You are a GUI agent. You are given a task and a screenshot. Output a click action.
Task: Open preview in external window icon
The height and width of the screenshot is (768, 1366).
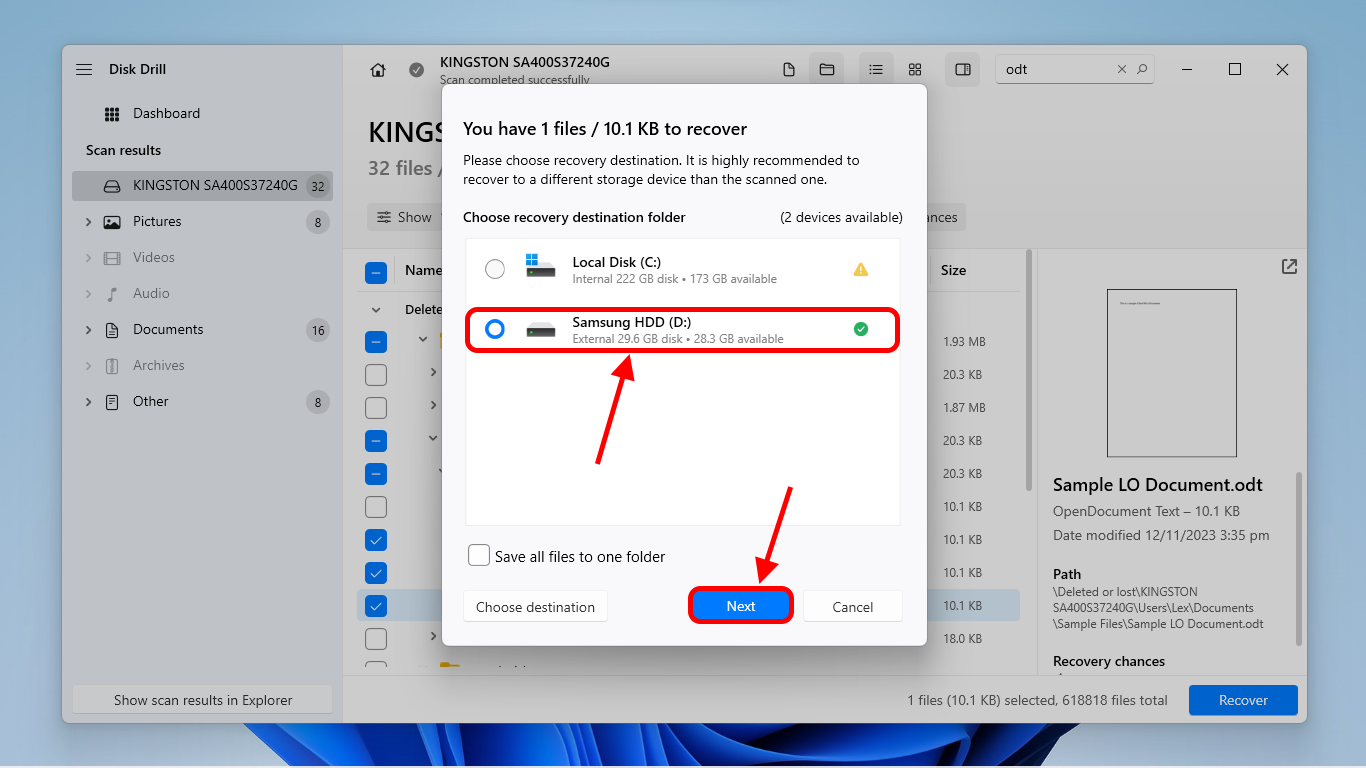[1289, 266]
